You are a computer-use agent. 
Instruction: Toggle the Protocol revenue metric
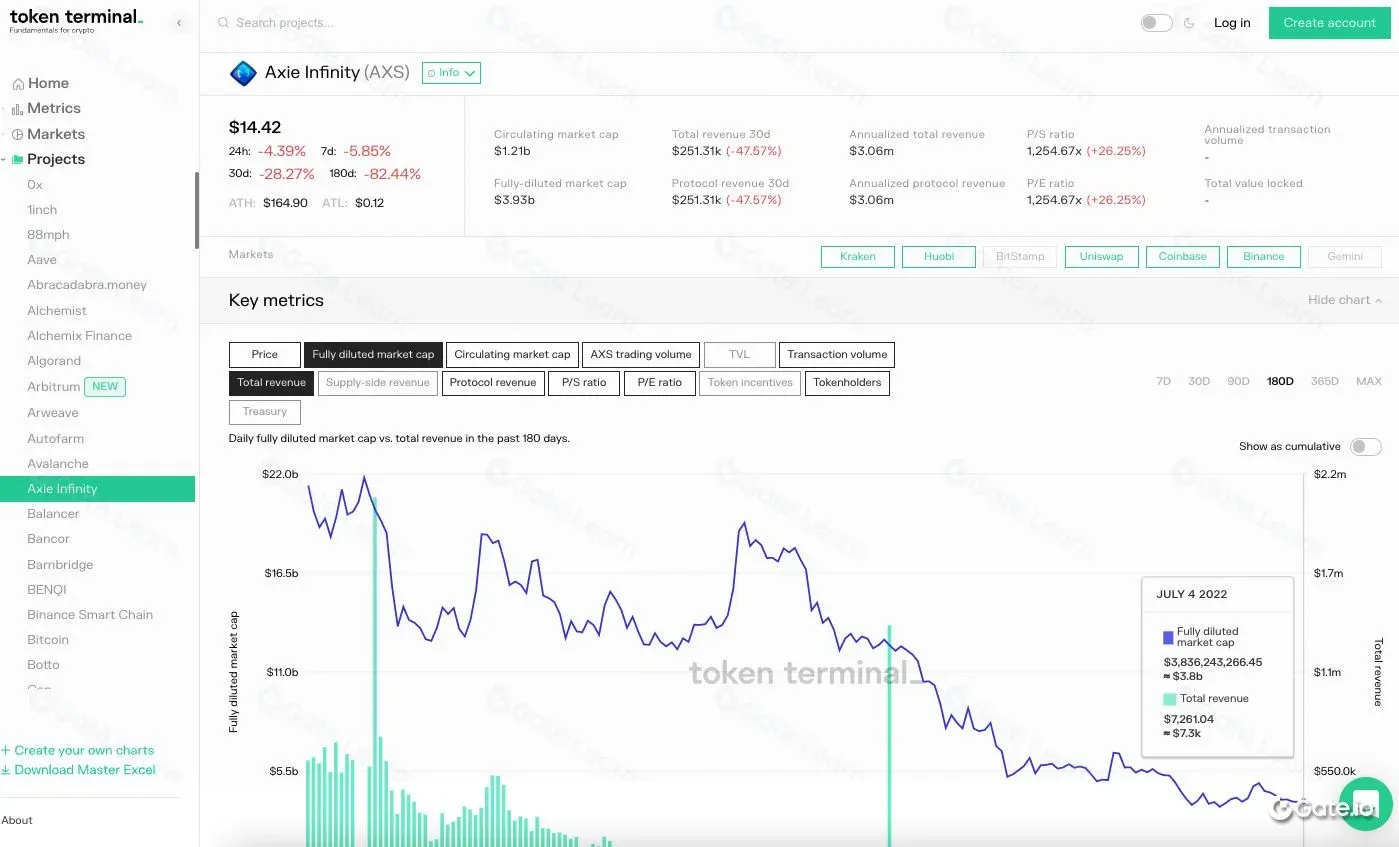coord(492,382)
